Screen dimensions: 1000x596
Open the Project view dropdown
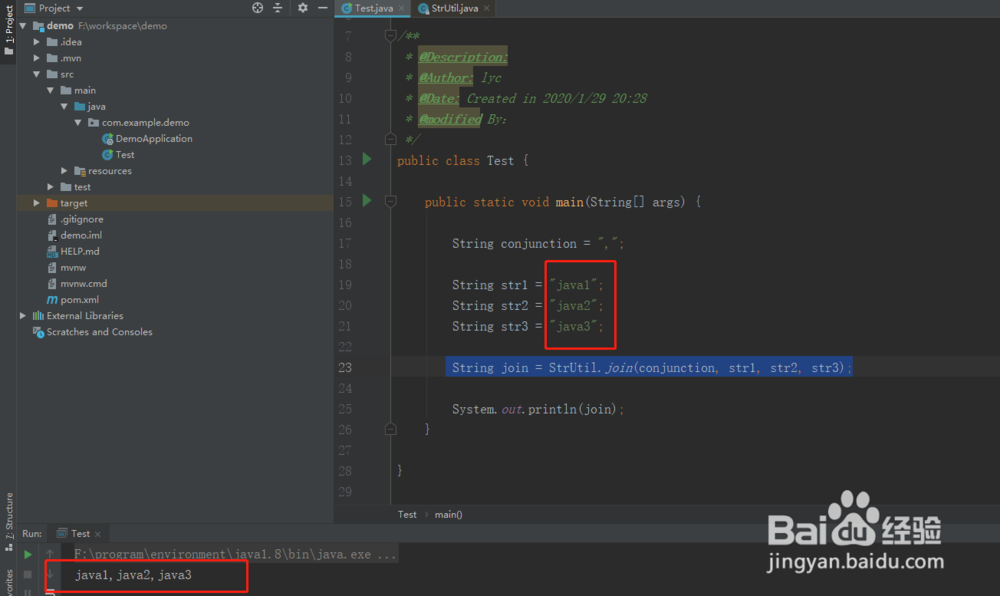click(80, 8)
